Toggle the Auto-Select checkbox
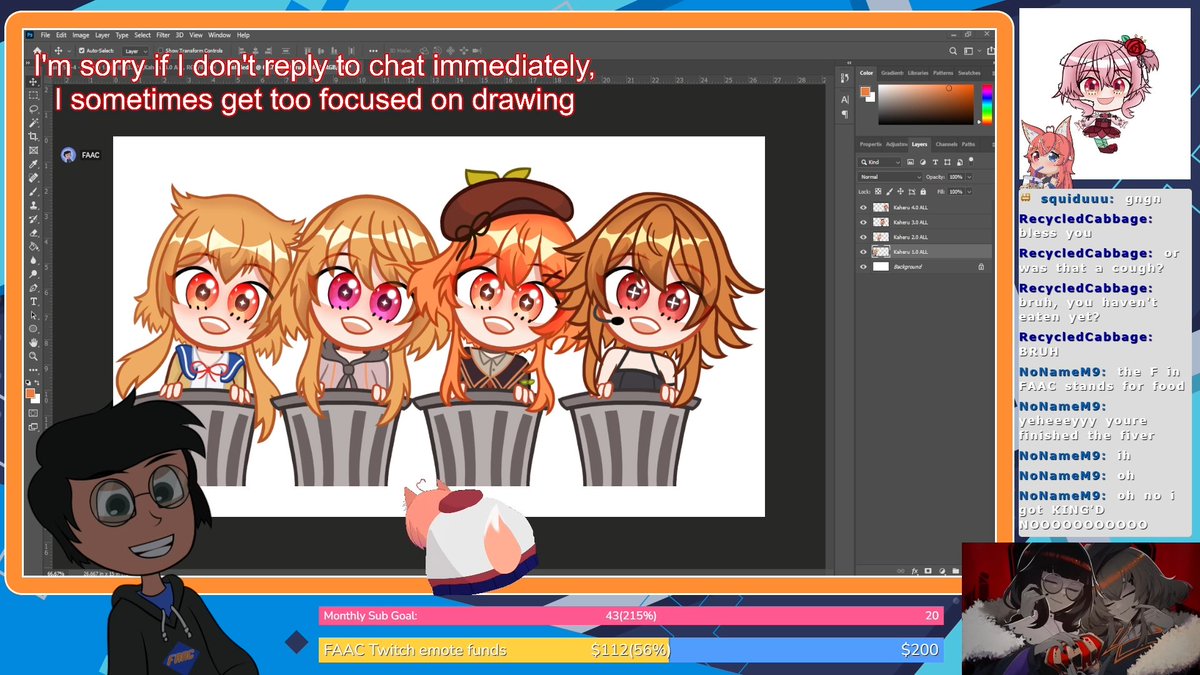This screenshot has width=1200, height=675. tap(82, 50)
